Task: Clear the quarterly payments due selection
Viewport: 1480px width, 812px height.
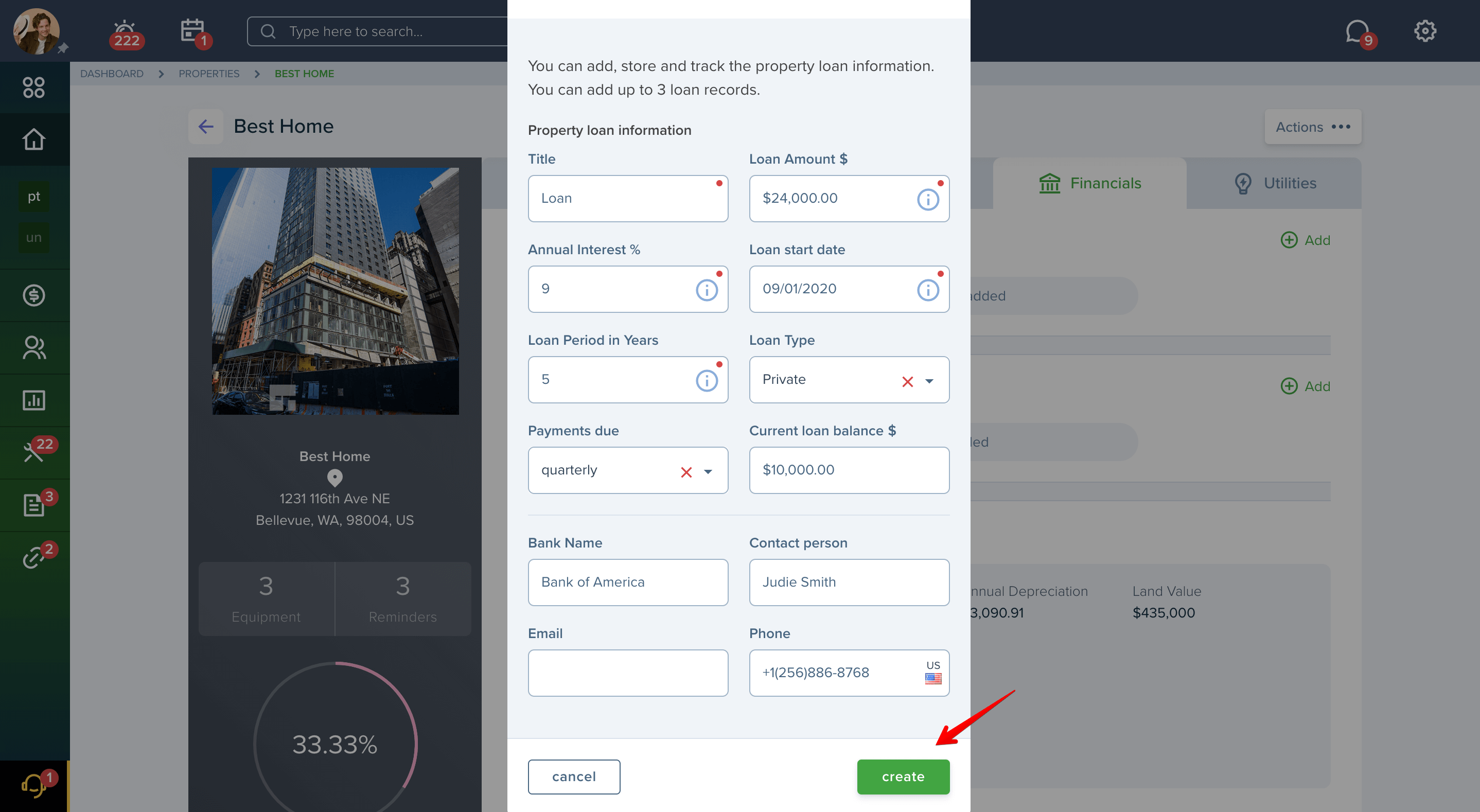Action: (x=686, y=472)
